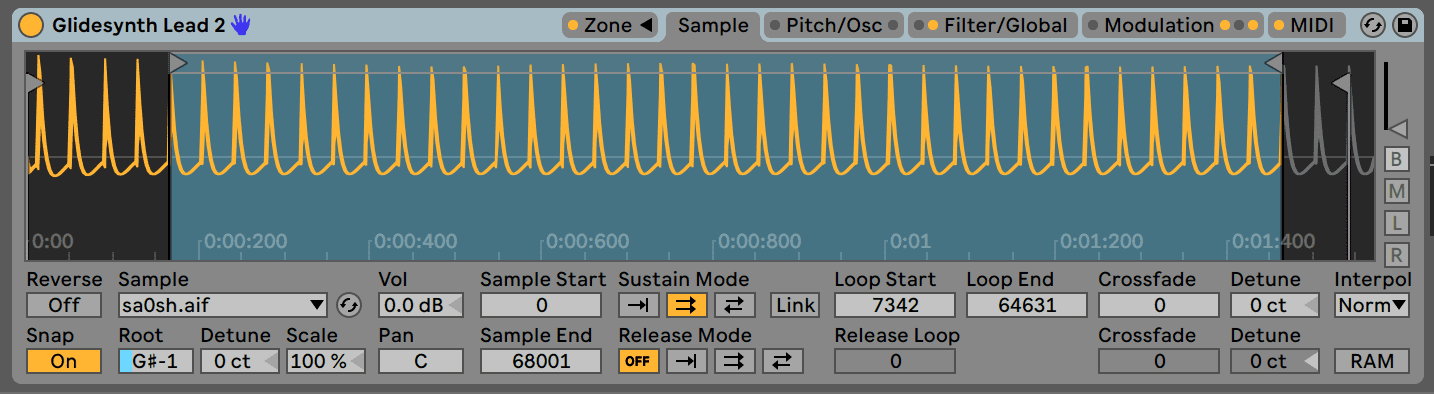Toggle the Reverse Off button
The height and width of the screenshot is (394, 1434).
pyautogui.click(x=64, y=305)
